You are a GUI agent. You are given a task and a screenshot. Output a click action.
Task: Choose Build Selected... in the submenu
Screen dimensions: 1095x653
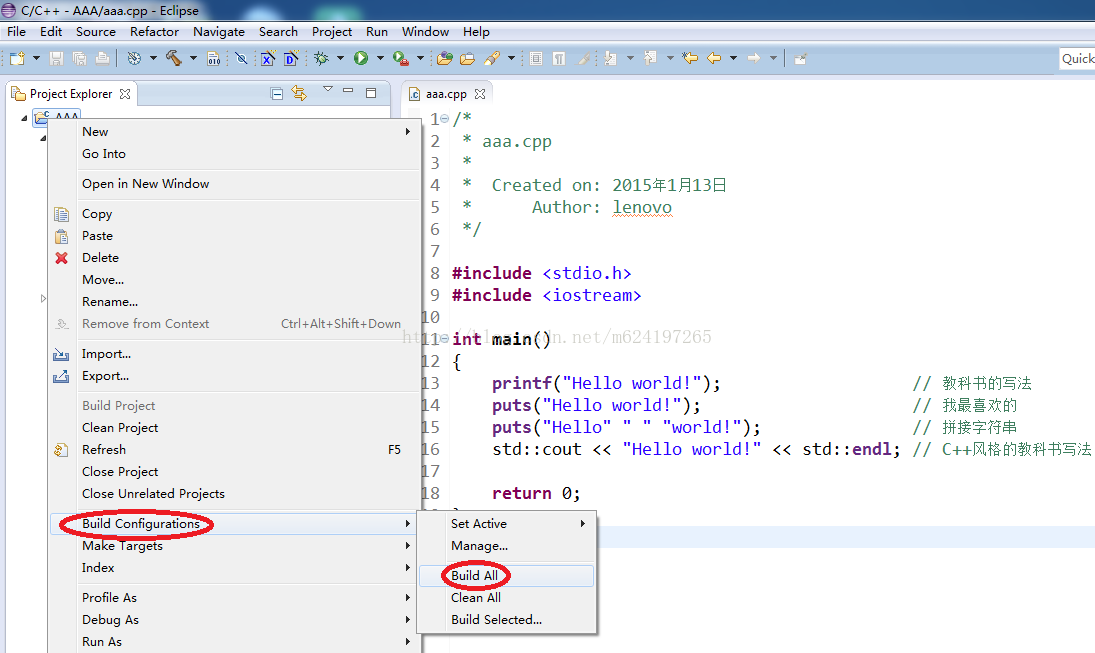pos(506,619)
